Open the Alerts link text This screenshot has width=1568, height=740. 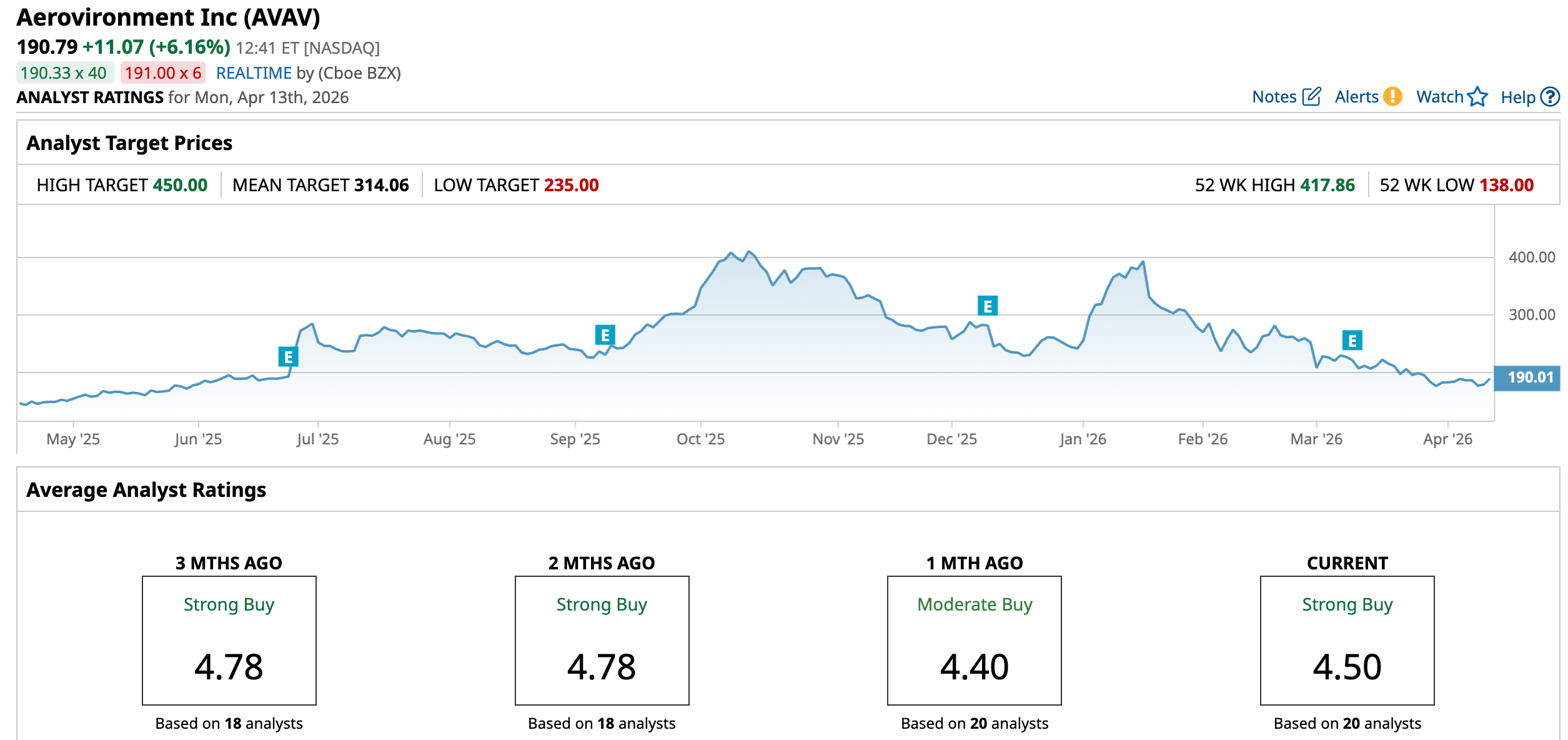[1356, 97]
